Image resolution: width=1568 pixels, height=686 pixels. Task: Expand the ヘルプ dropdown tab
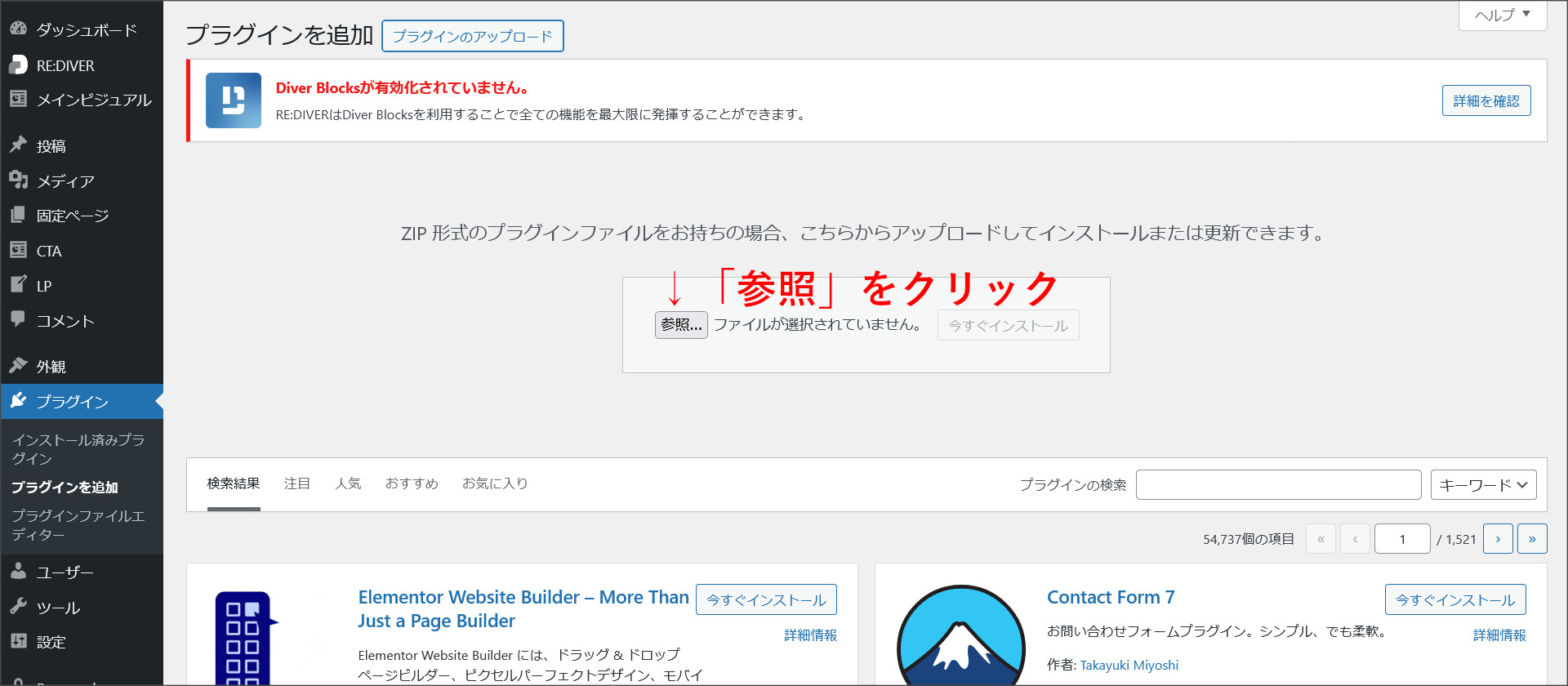(1502, 15)
